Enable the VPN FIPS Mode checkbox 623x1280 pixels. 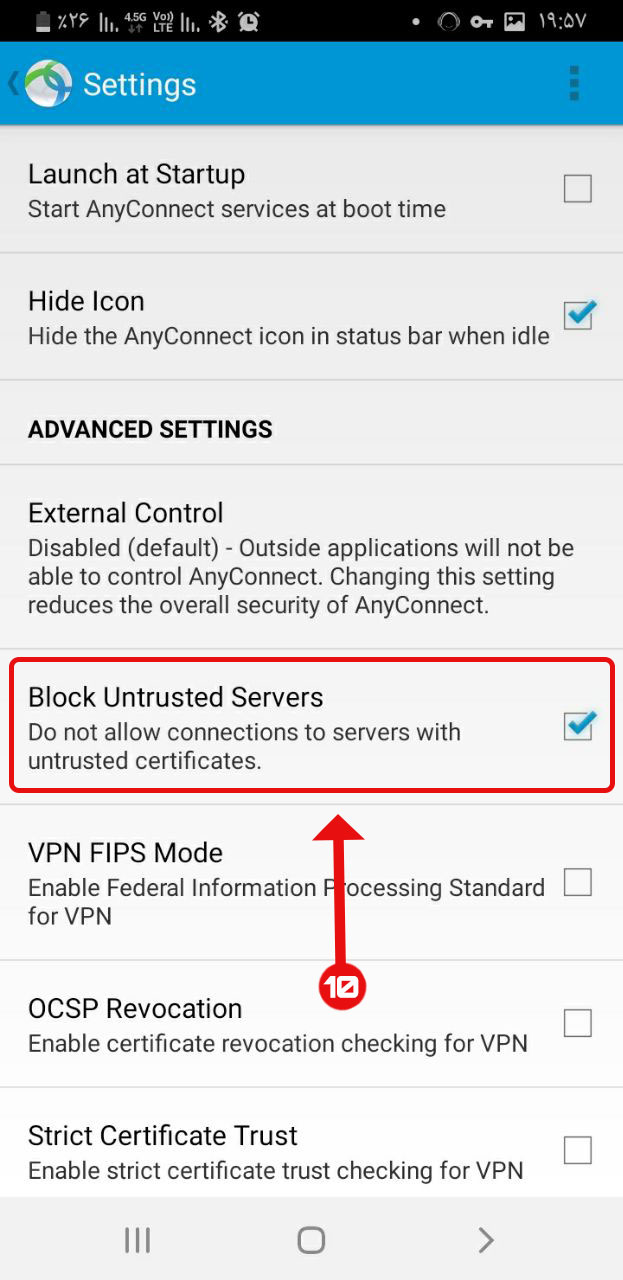click(x=578, y=882)
